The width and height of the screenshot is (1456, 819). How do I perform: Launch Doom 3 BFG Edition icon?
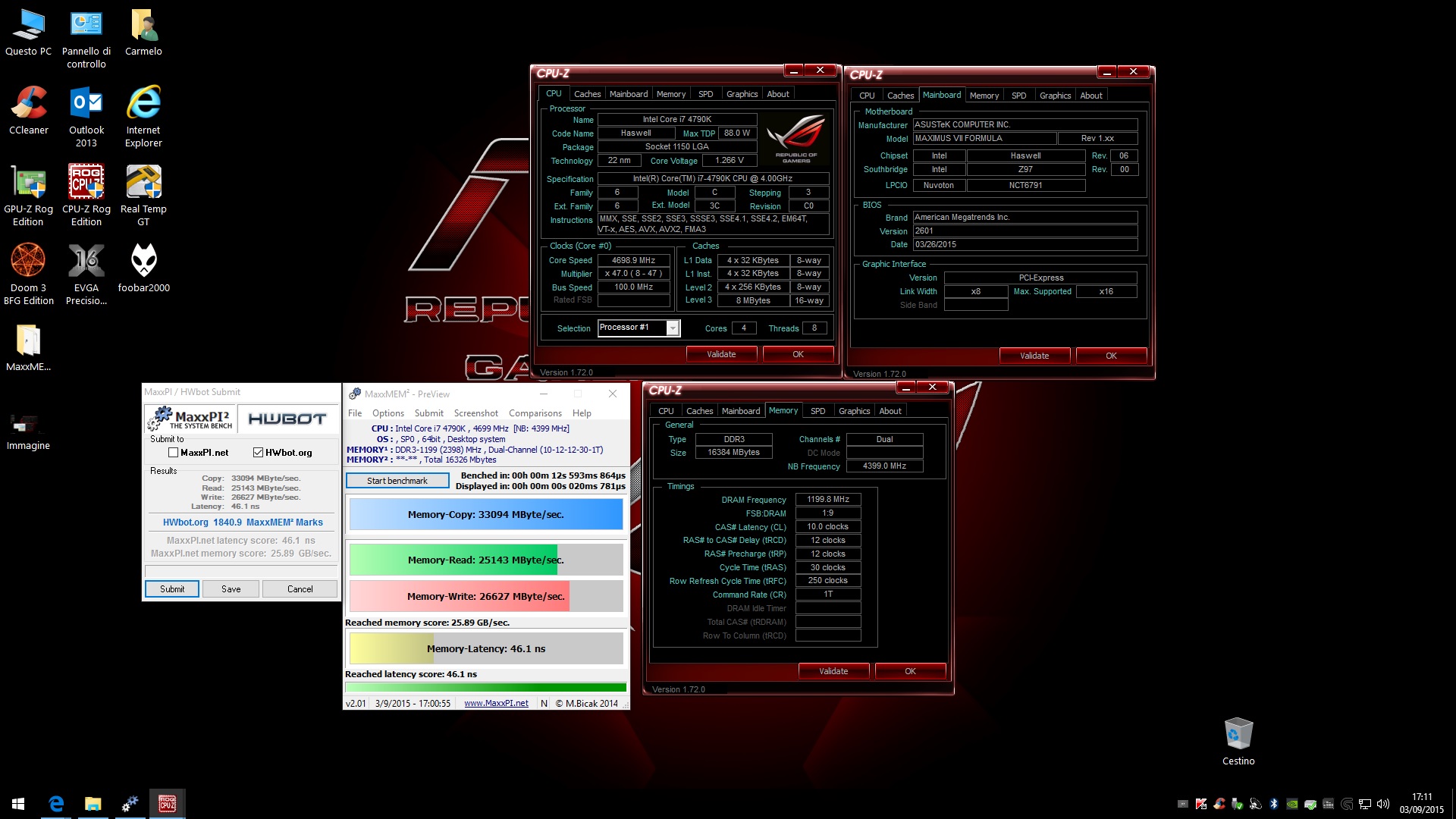[29, 275]
